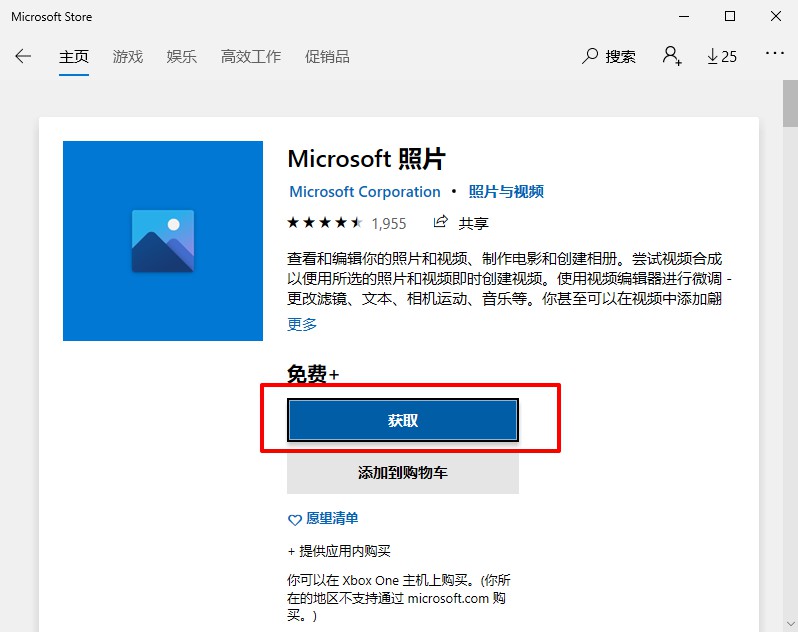
Task: Switch to the 促销品 tab
Action: tap(327, 56)
